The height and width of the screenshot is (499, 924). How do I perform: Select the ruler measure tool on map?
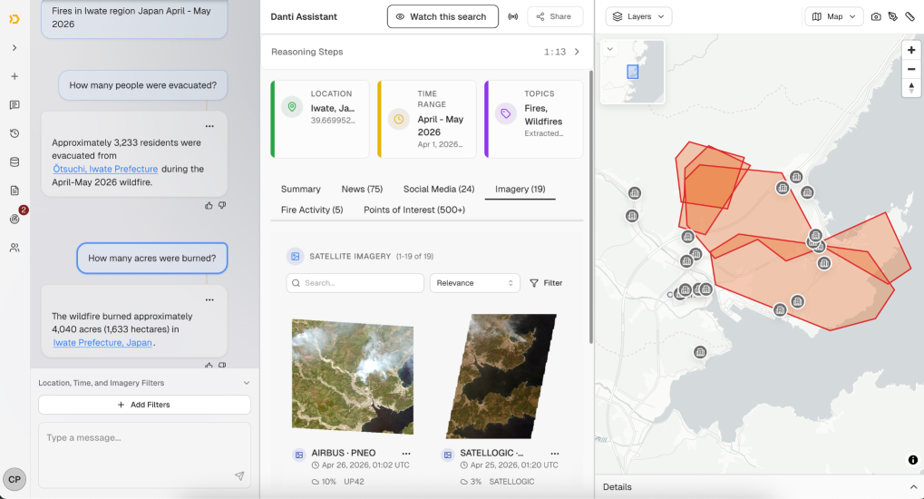pos(910,16)
